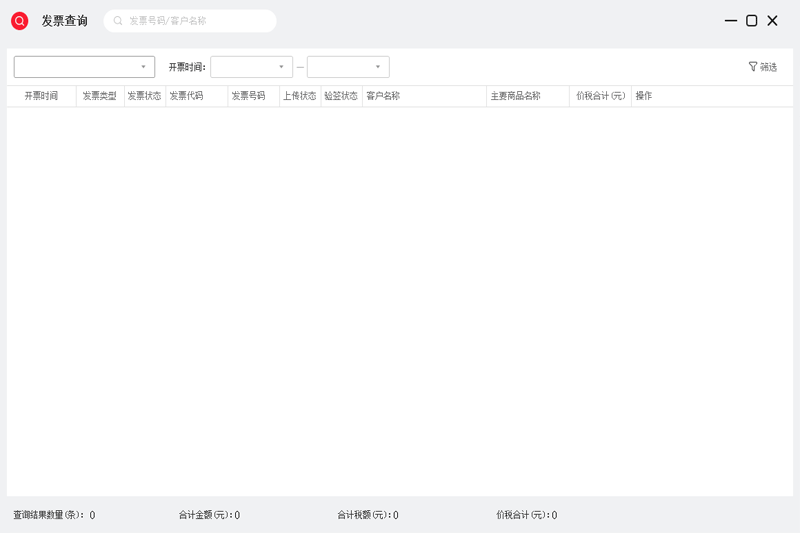Maximize the 发票查询 window
Viewport: 800px width, 533px height.
tap(752, 21)
